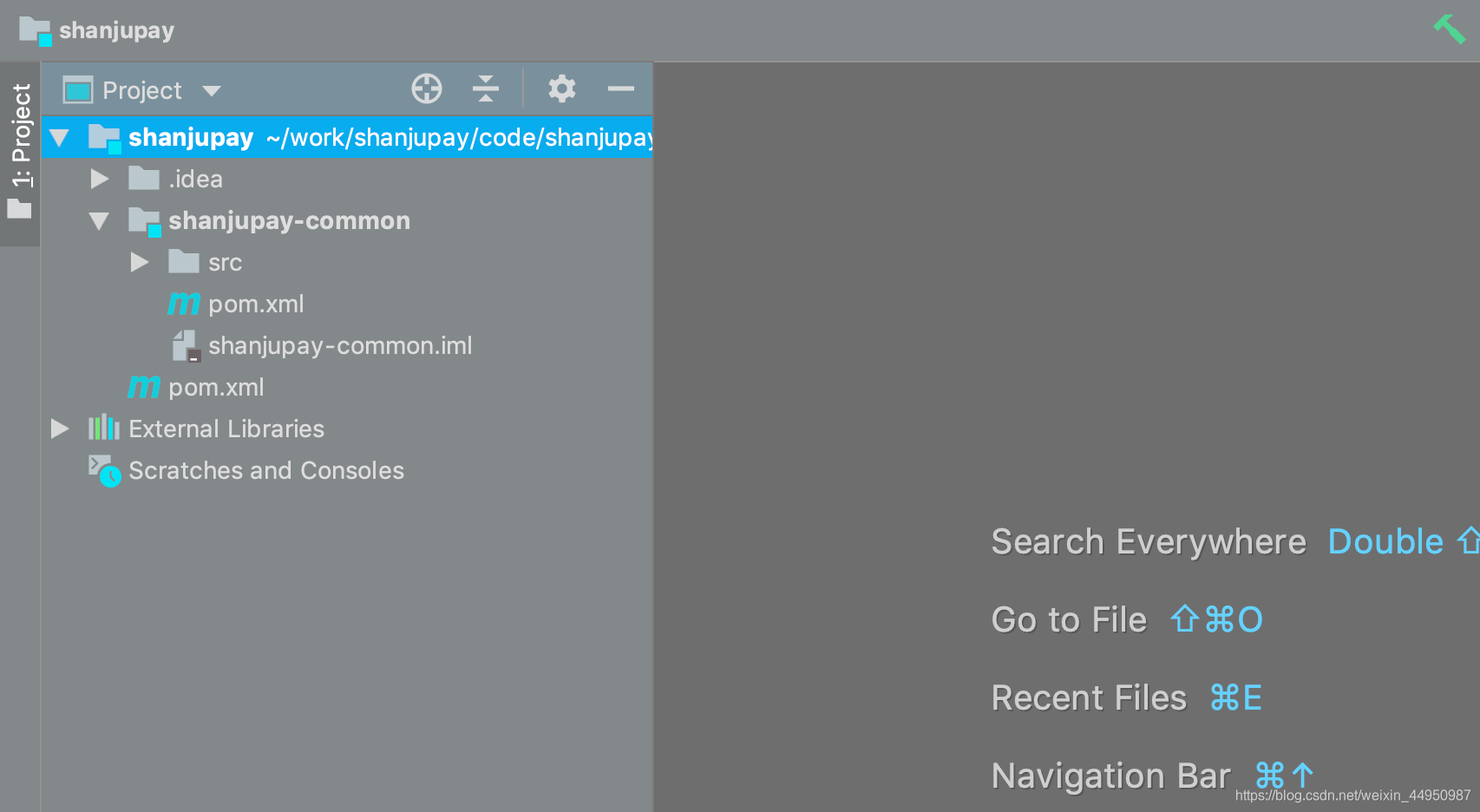1480x812 pixels.
Task: Select the root-level pom.xml file
Action: pyautogui.click(x=347, y=387)
